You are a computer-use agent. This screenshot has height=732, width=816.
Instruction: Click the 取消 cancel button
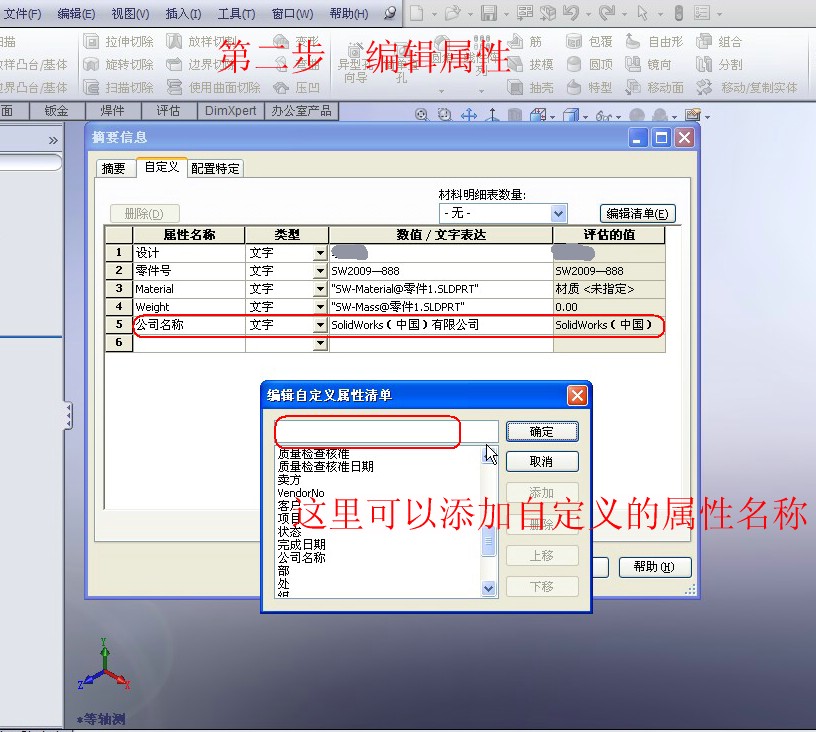coord(542,461)
